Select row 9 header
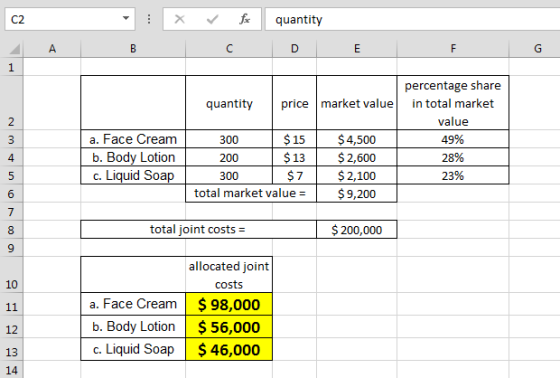 point(11,248)
